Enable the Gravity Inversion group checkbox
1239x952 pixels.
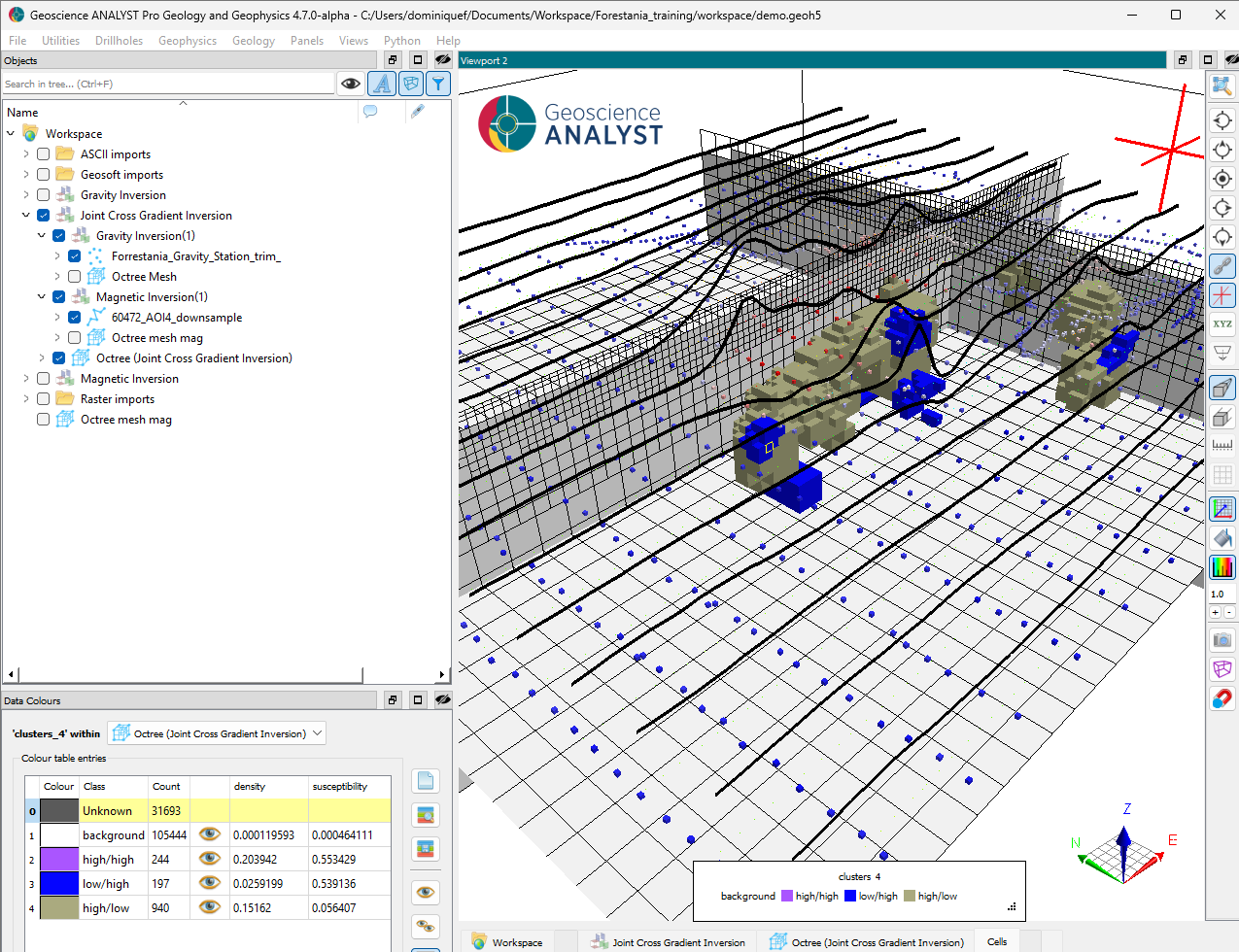tap(43, 195)
